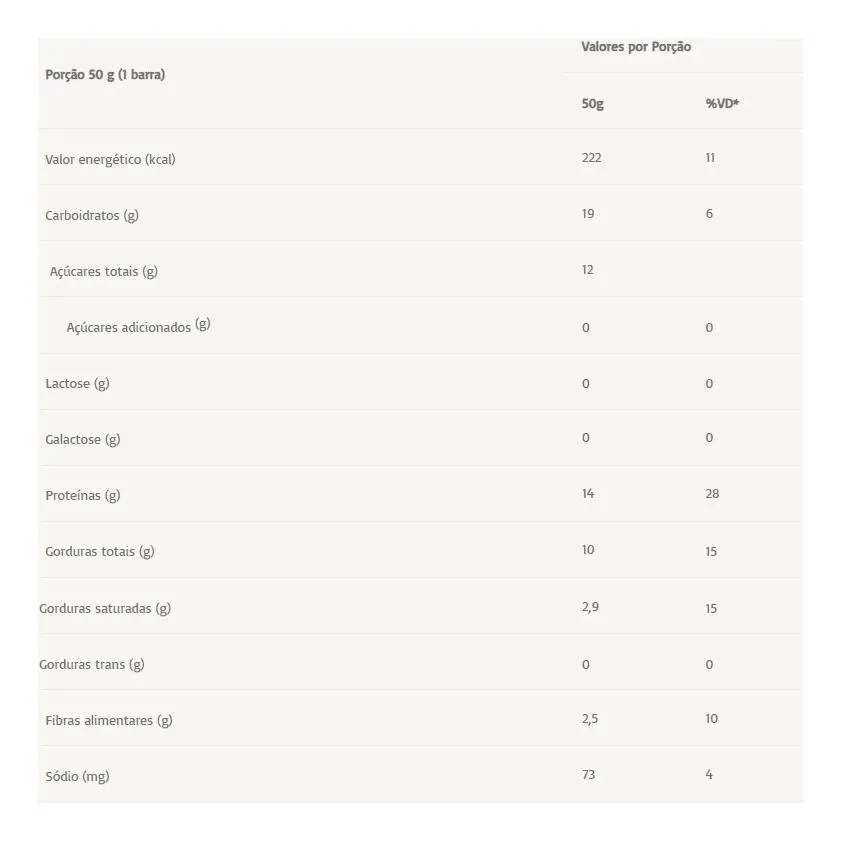Select the 12 total sugars value
The image size is (841, 841).
[588, 270]
